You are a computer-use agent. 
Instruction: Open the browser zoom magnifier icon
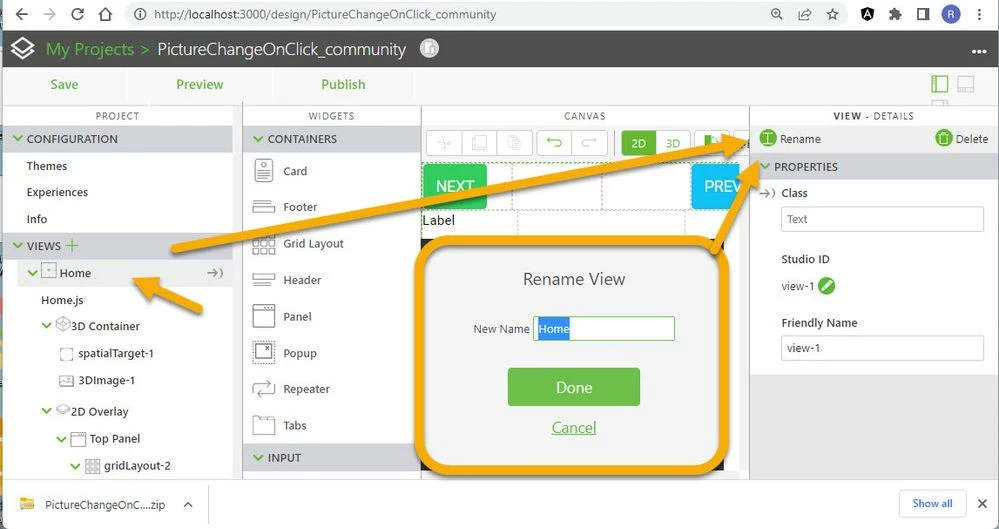[x=776, y=14]
